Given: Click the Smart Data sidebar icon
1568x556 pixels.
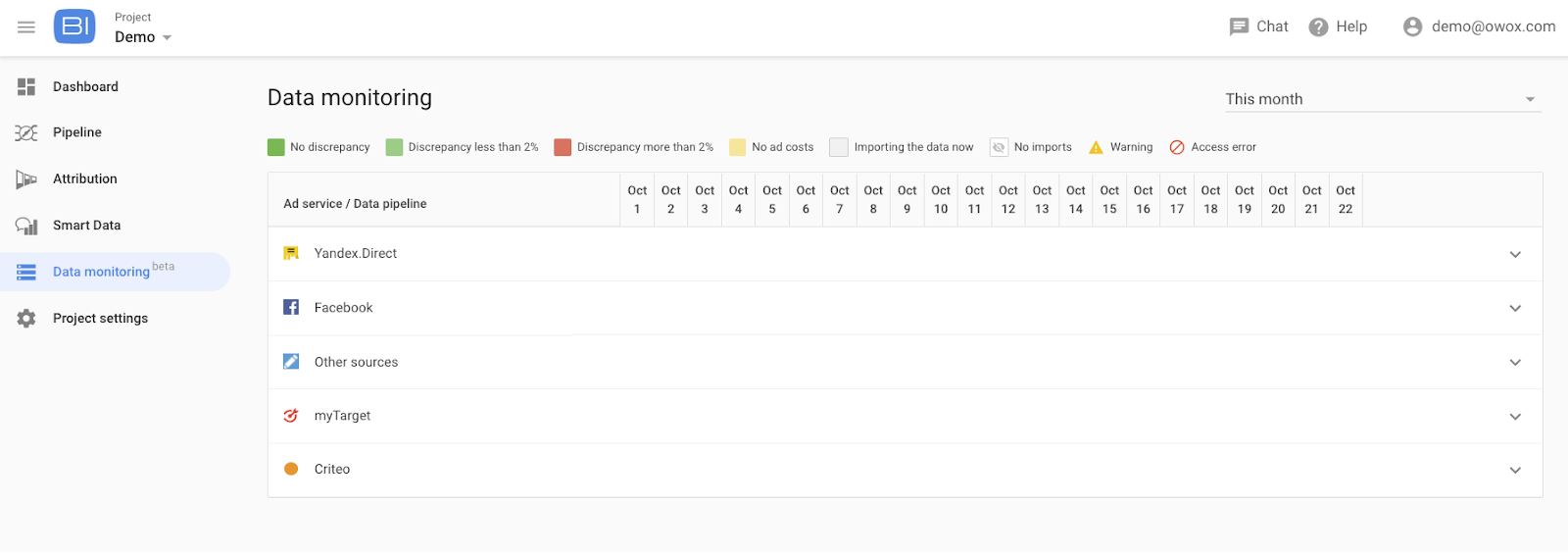Looking at the screenshot, I should tap(26, 226).
